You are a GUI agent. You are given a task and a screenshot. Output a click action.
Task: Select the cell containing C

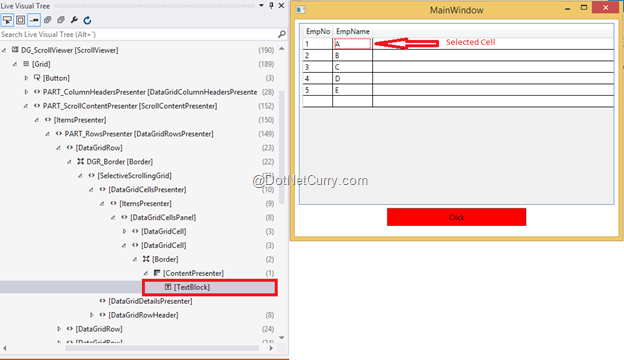353,67
